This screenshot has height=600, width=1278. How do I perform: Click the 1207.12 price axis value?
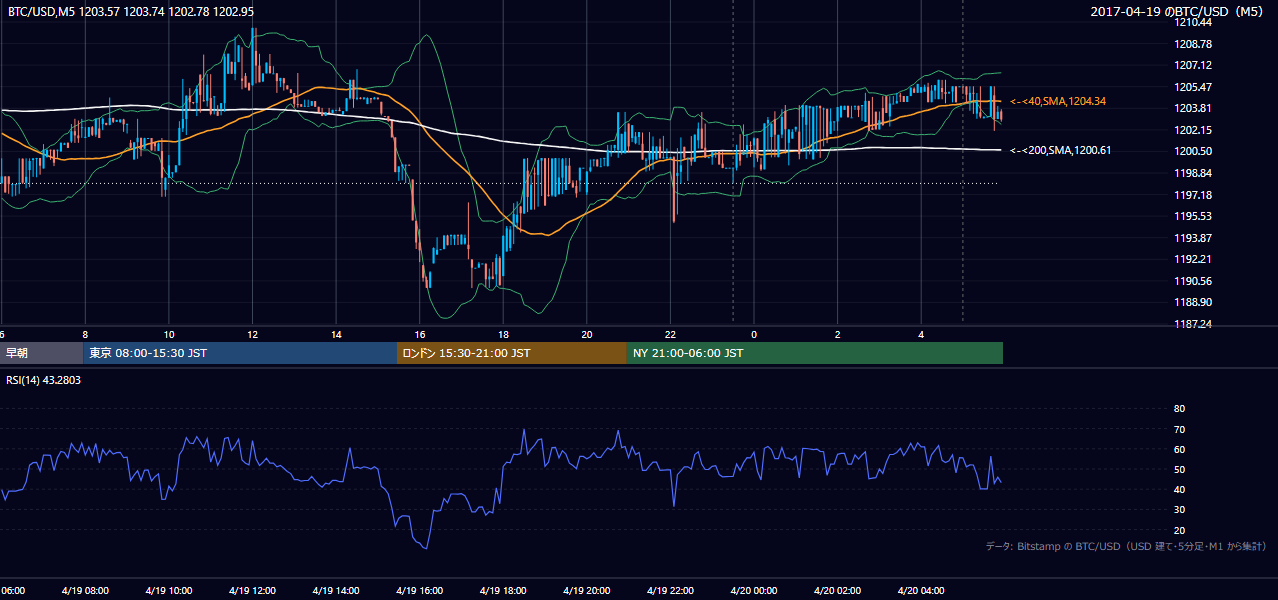(x=1194, y=65)
